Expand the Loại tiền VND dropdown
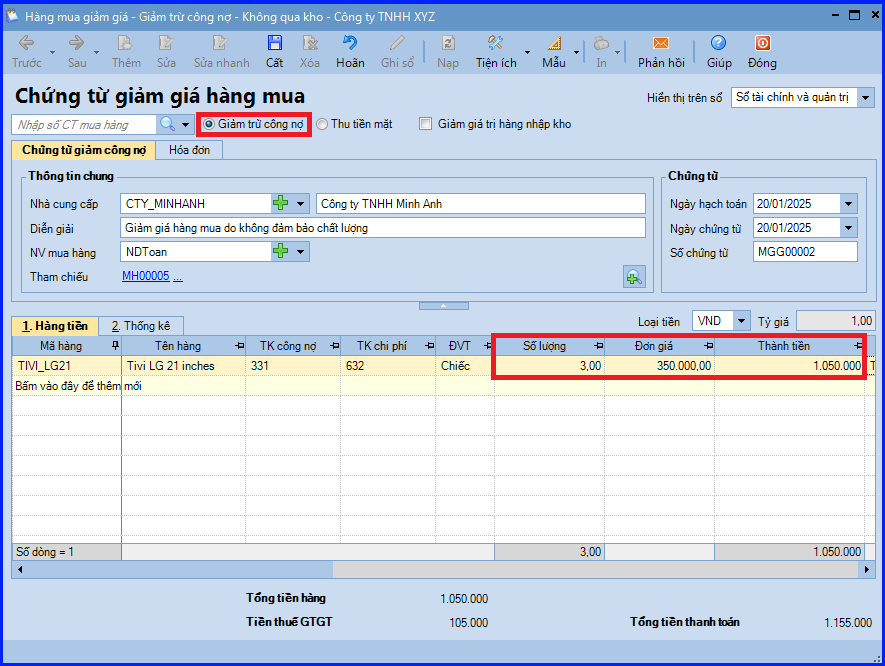Screen dimensions: 885x666 (x=741, y=321)
